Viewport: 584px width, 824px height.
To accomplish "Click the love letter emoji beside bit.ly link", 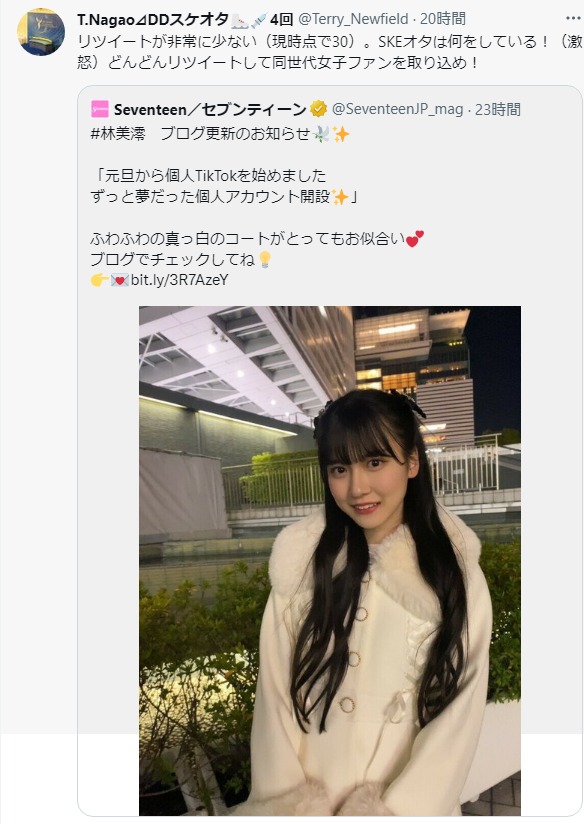I will coord(120,280).
